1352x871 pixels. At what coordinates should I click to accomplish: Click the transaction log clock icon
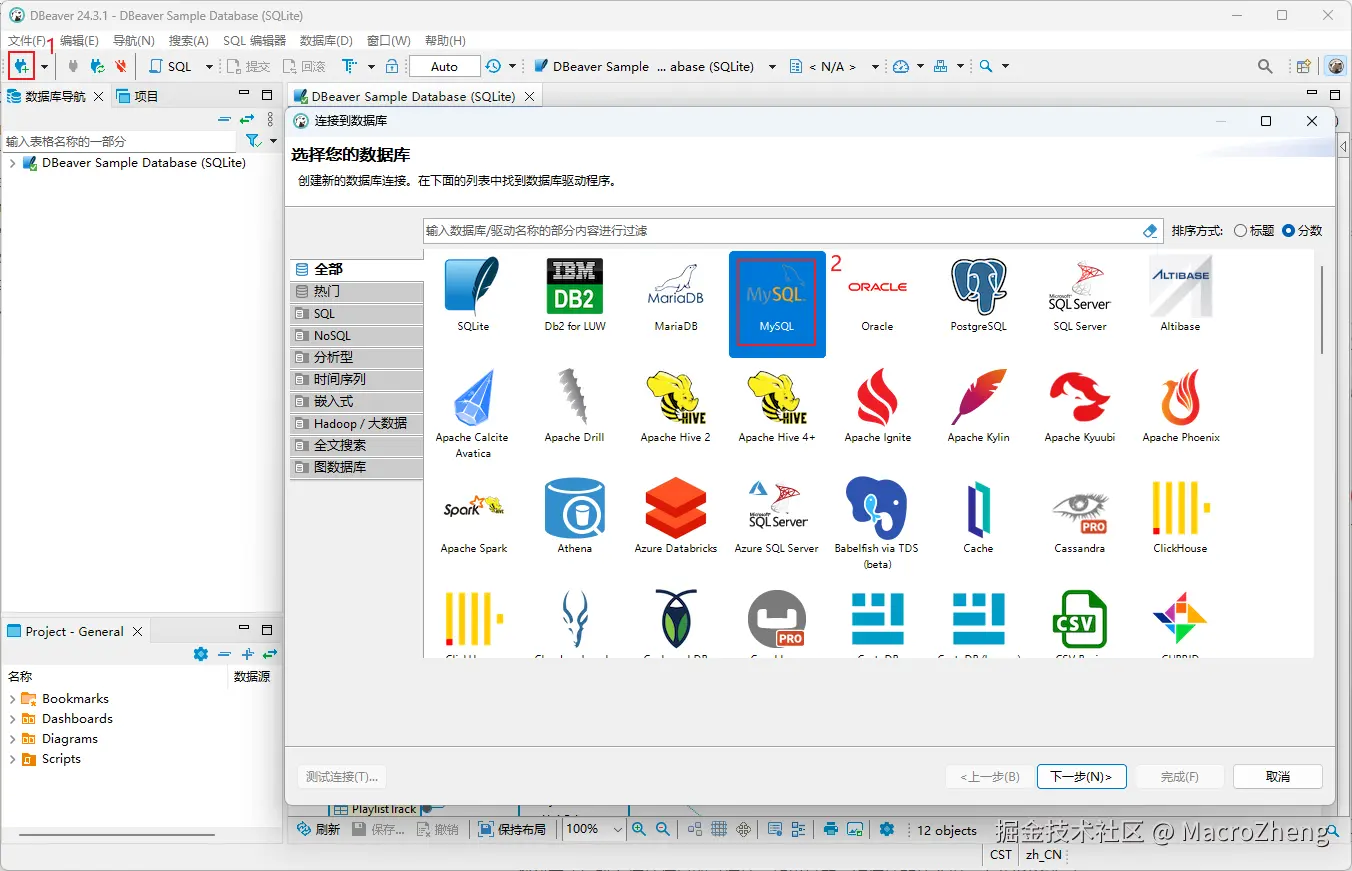click(493, 66)
